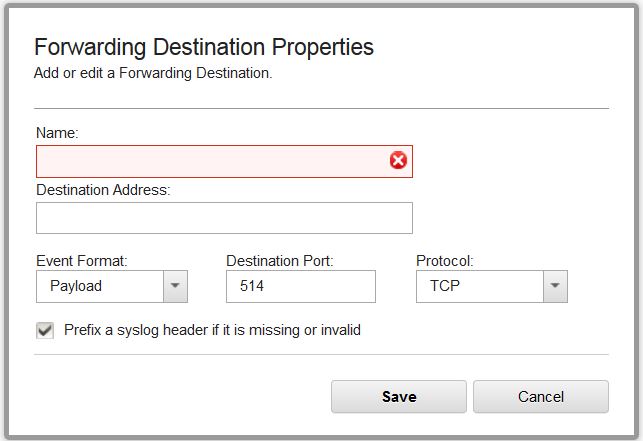Viewport: 643px width, 441px height.
Task: Click the "Add or edit a Forwarding Destination" subtitle
Action: pyautogui.click(x=153, y=73)
